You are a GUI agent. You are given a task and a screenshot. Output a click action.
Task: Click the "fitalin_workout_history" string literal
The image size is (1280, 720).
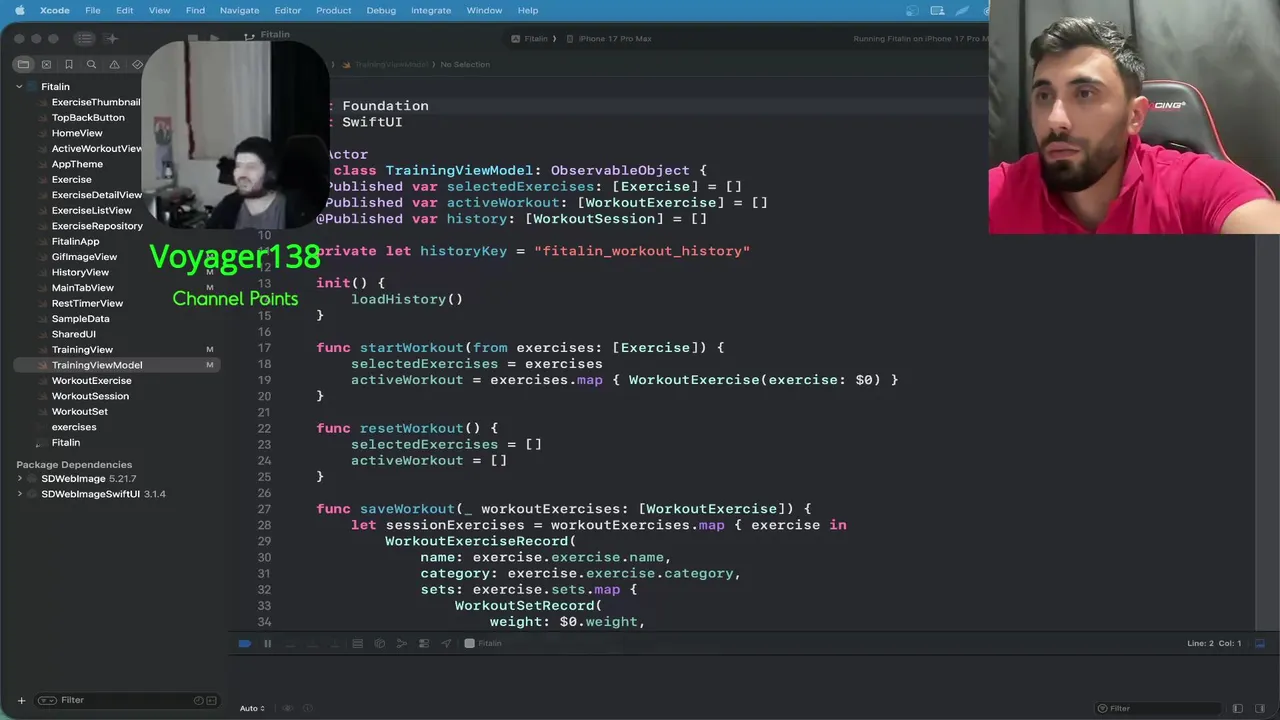click(x=642, y=251)
